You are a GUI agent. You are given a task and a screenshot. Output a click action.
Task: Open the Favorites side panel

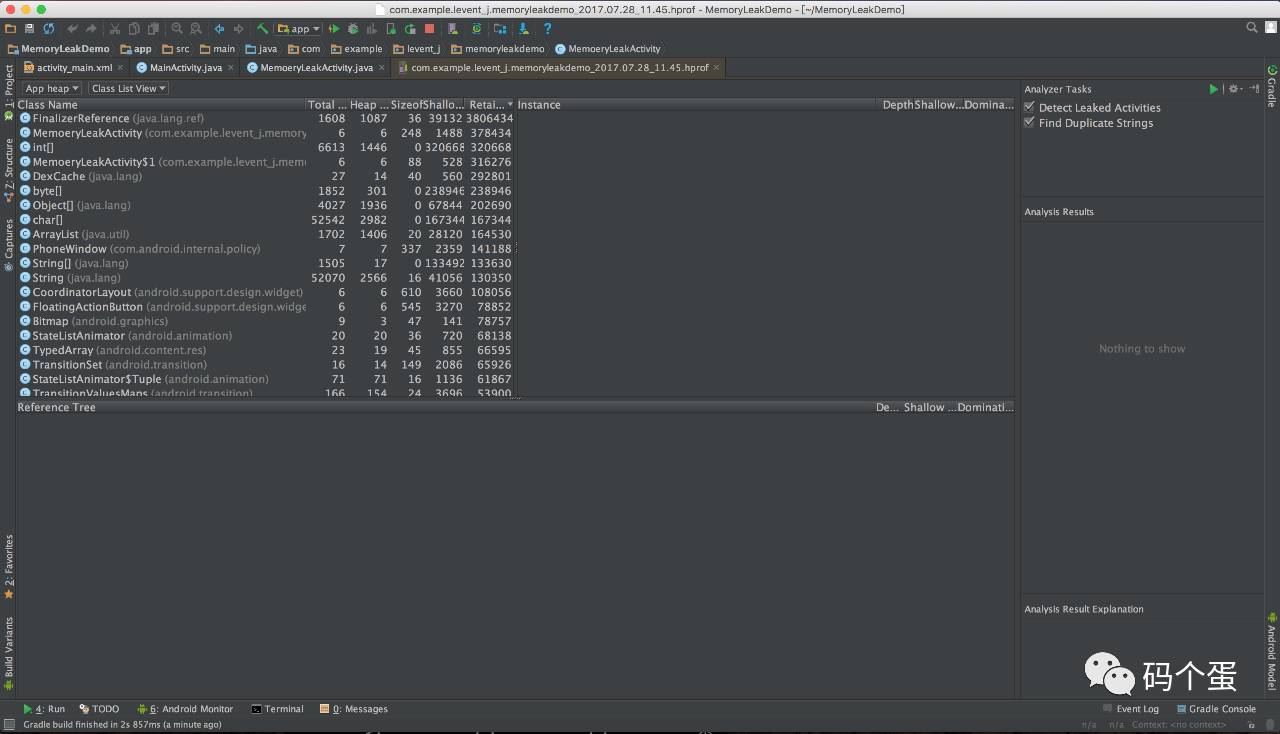click(8, 566)
